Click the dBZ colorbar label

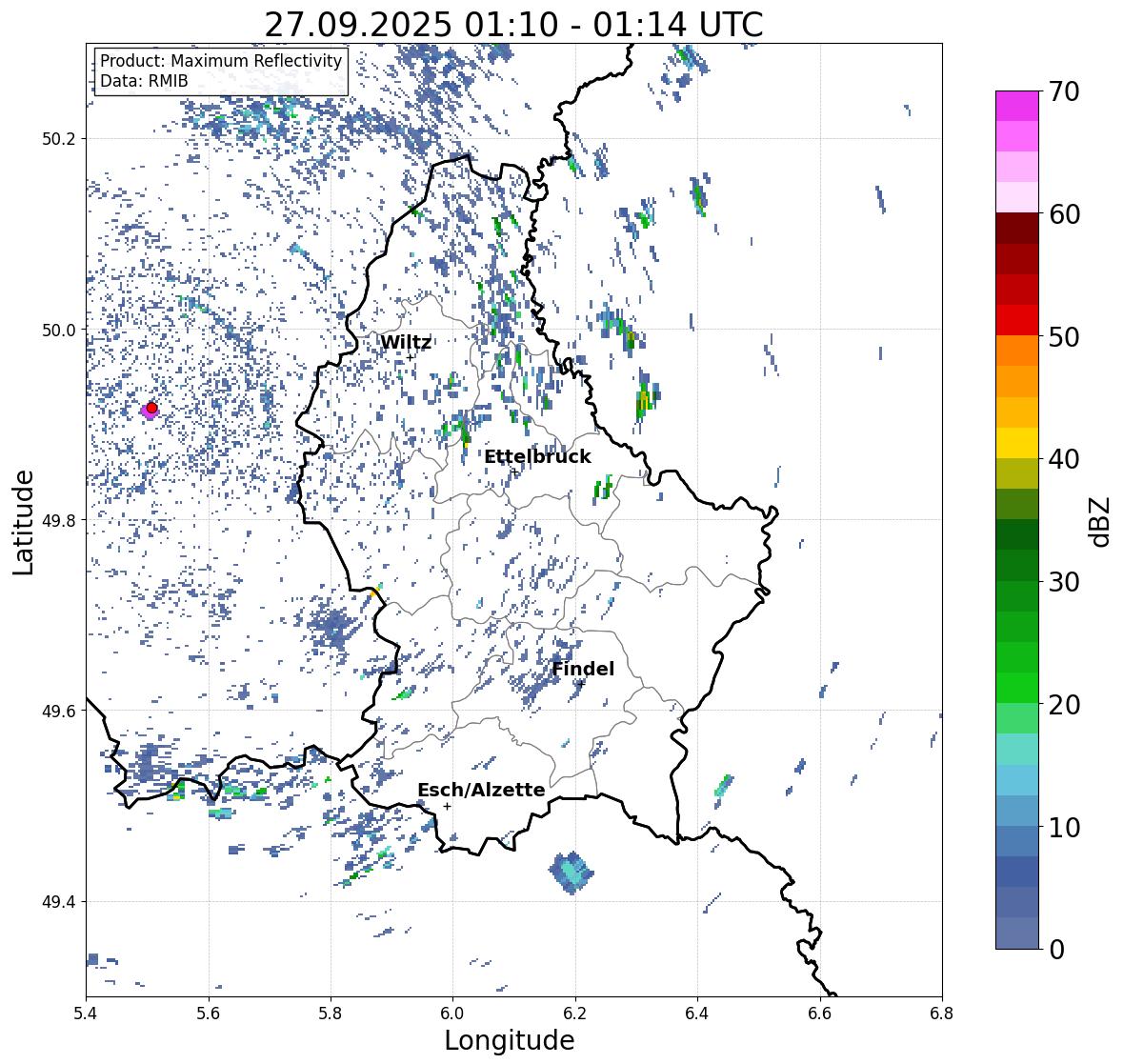pyautogui.click(x=1101, y=521)
